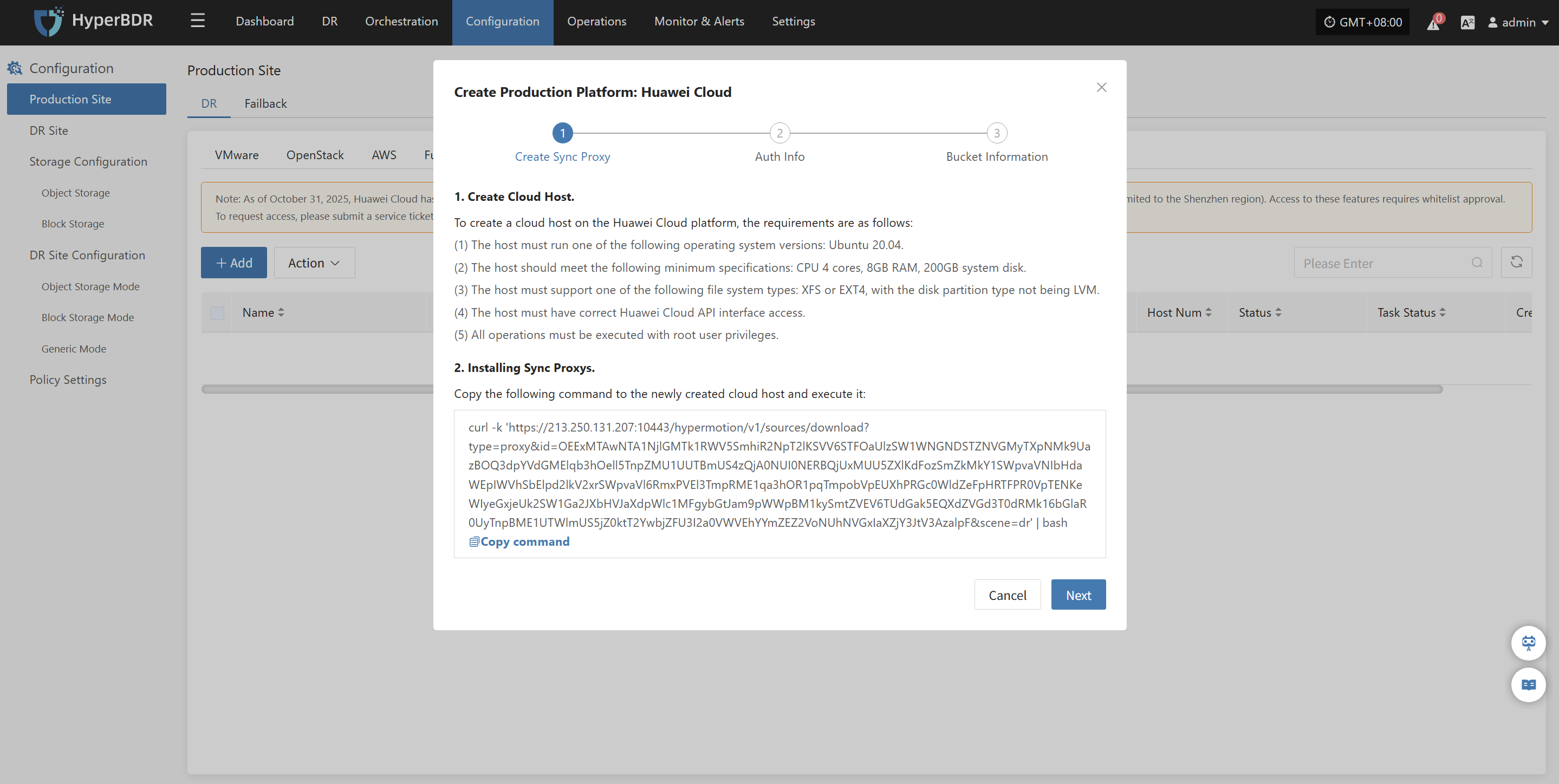The height and width of the screenshot is (784, 1559).
Task: Open the chatbot assistant floating icon
Action: tap(1528, 643)
